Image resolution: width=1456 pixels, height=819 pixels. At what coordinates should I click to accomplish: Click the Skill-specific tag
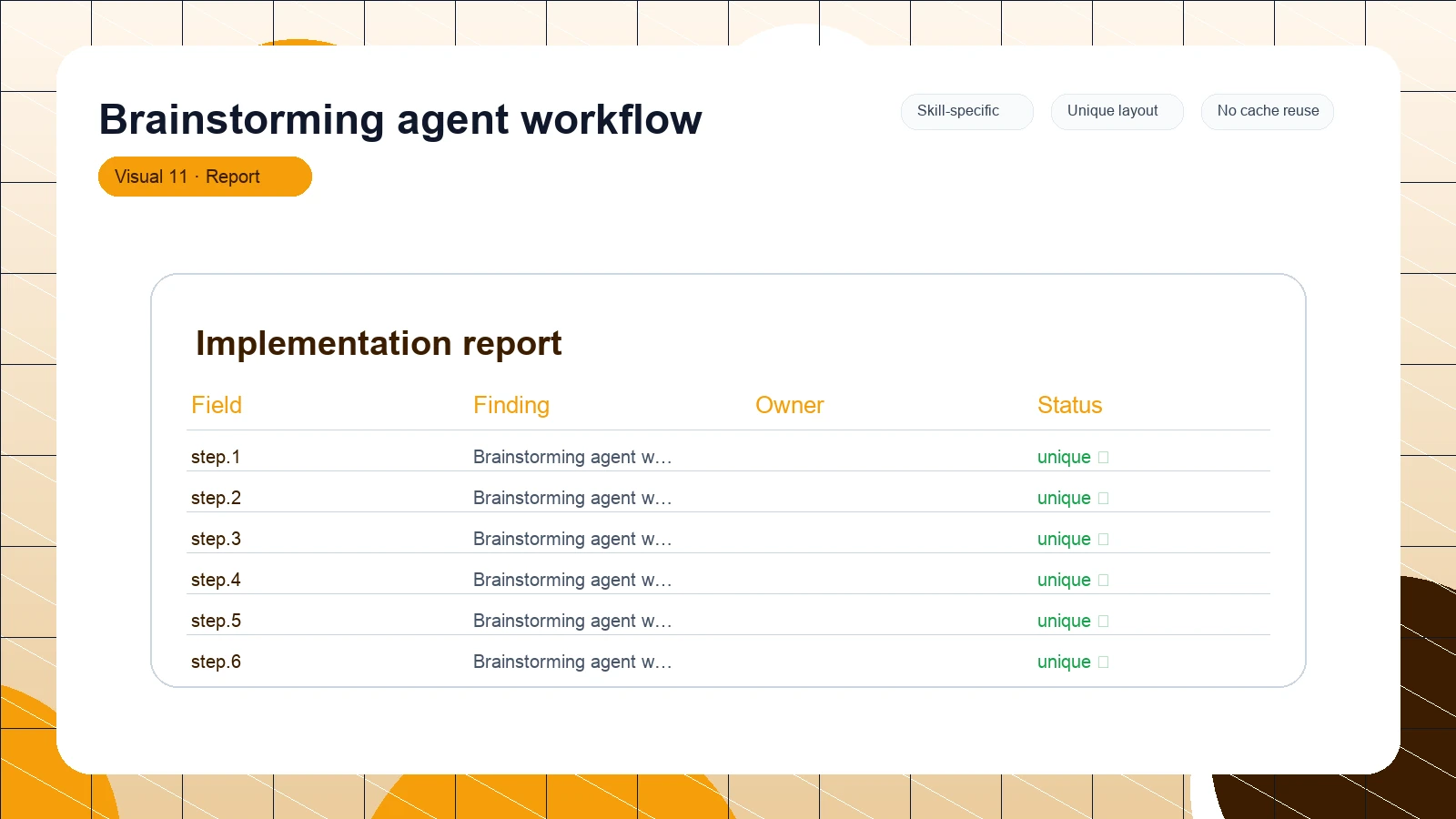tap(966, 111)
